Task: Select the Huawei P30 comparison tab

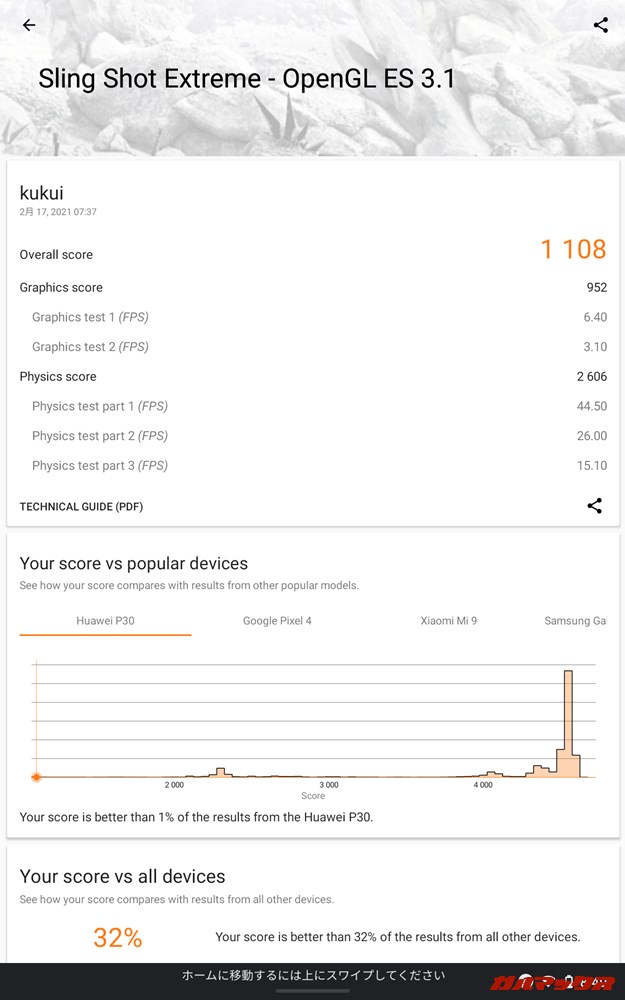Action: 104,620
